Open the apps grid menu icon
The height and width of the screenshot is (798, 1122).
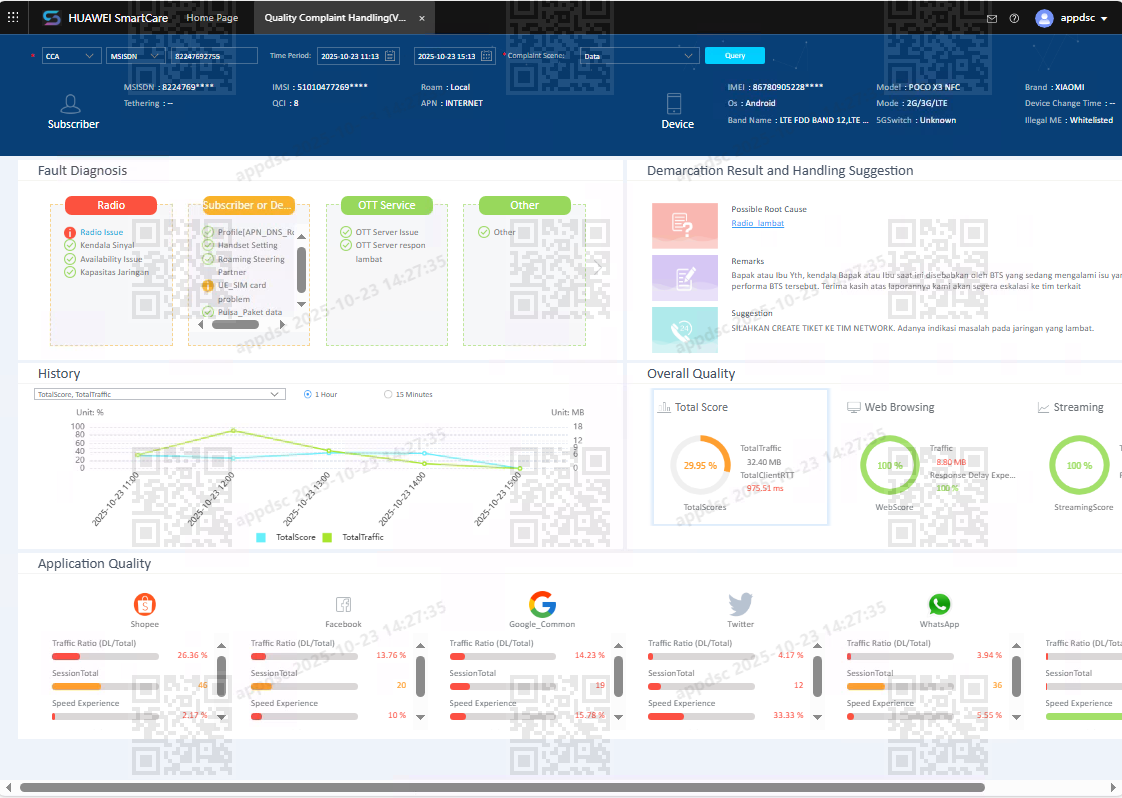pos(13,17)
